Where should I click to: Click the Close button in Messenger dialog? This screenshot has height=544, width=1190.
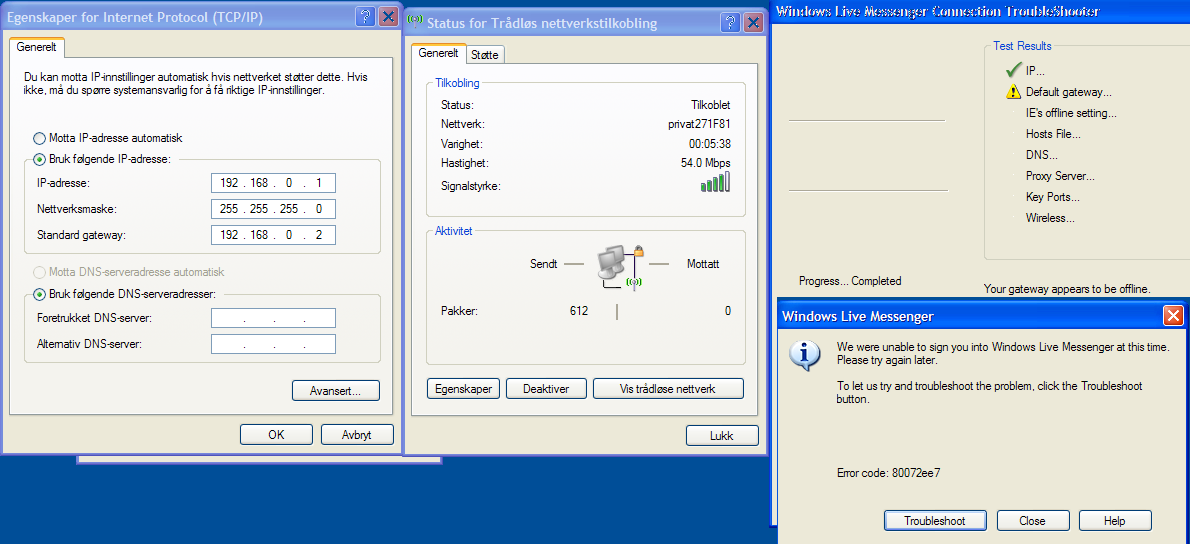[x=1032, y=520]
